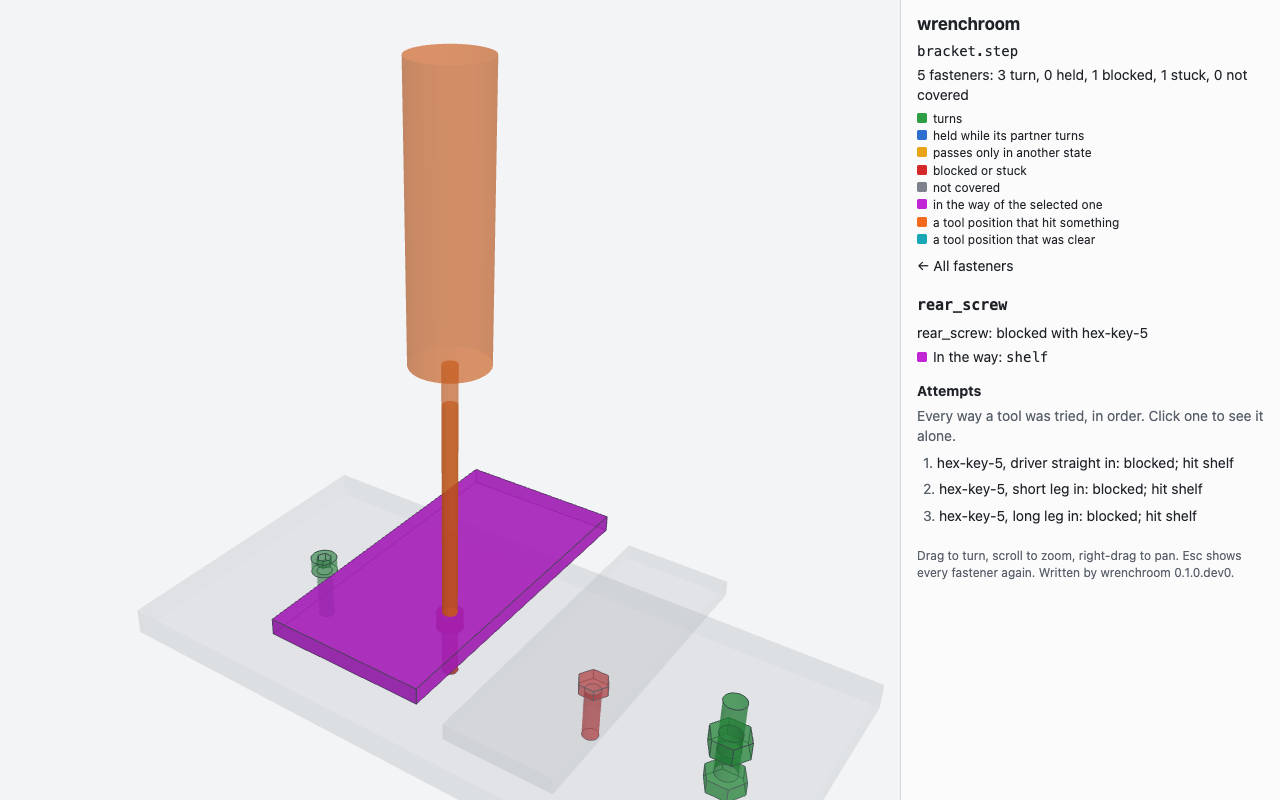
Task: Click the 'Drag to turn, scroll to zoom' help text
Action: click(x=1079, y=564)
